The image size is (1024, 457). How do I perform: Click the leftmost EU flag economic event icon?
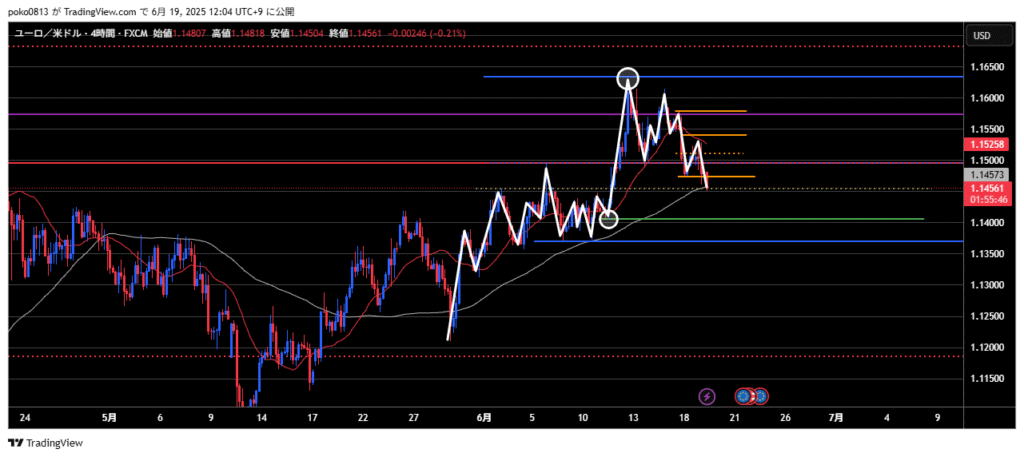[743, 396]
